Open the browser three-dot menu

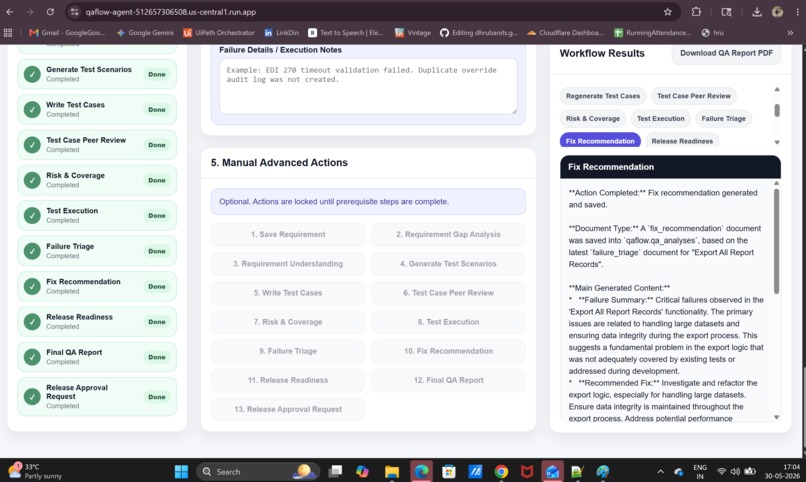pyautogui.click(x=797, y=12)
